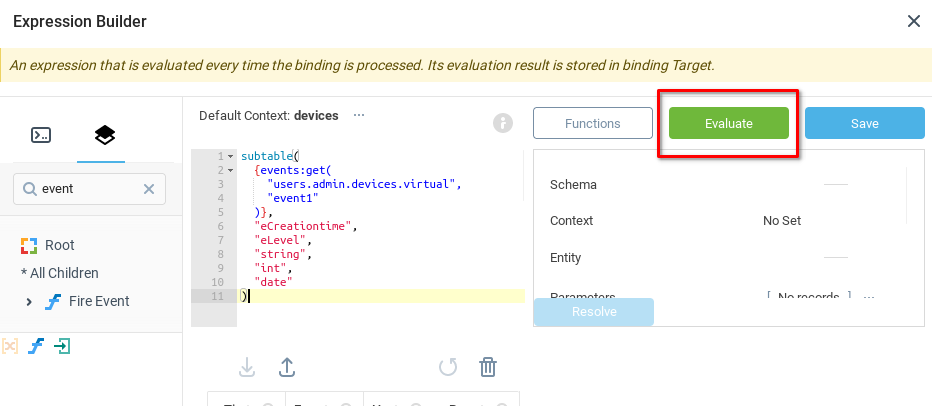Switch to the layers stack tab icon

point(104,135)
